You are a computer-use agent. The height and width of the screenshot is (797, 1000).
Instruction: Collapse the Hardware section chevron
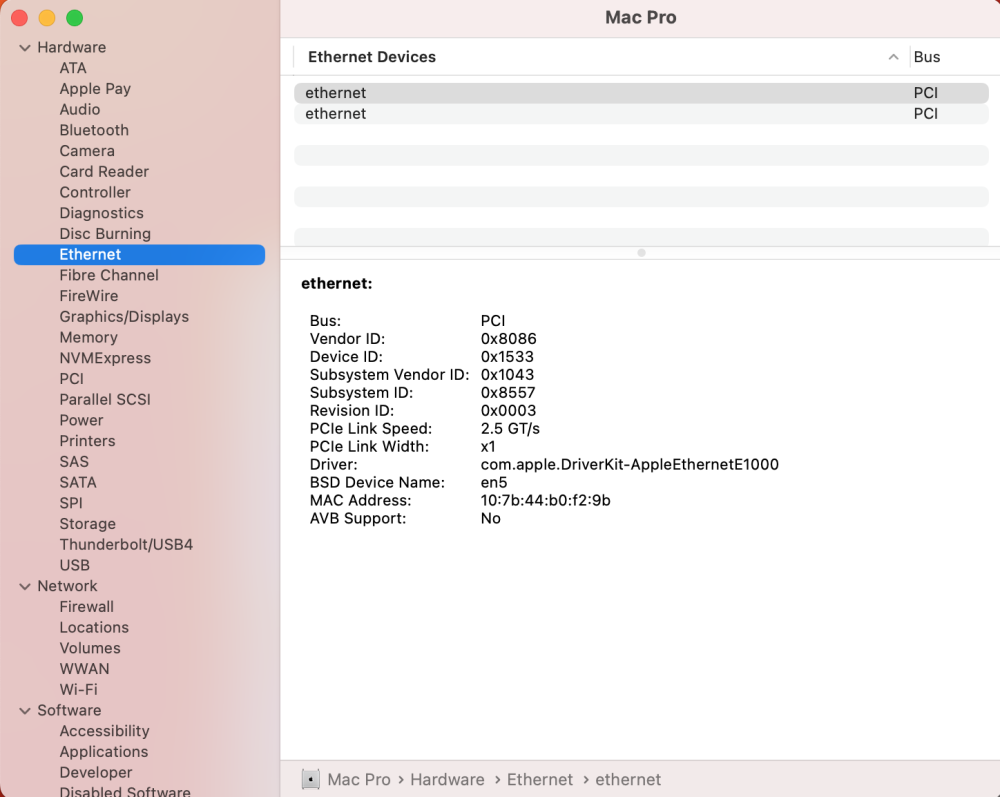(25, 48)
